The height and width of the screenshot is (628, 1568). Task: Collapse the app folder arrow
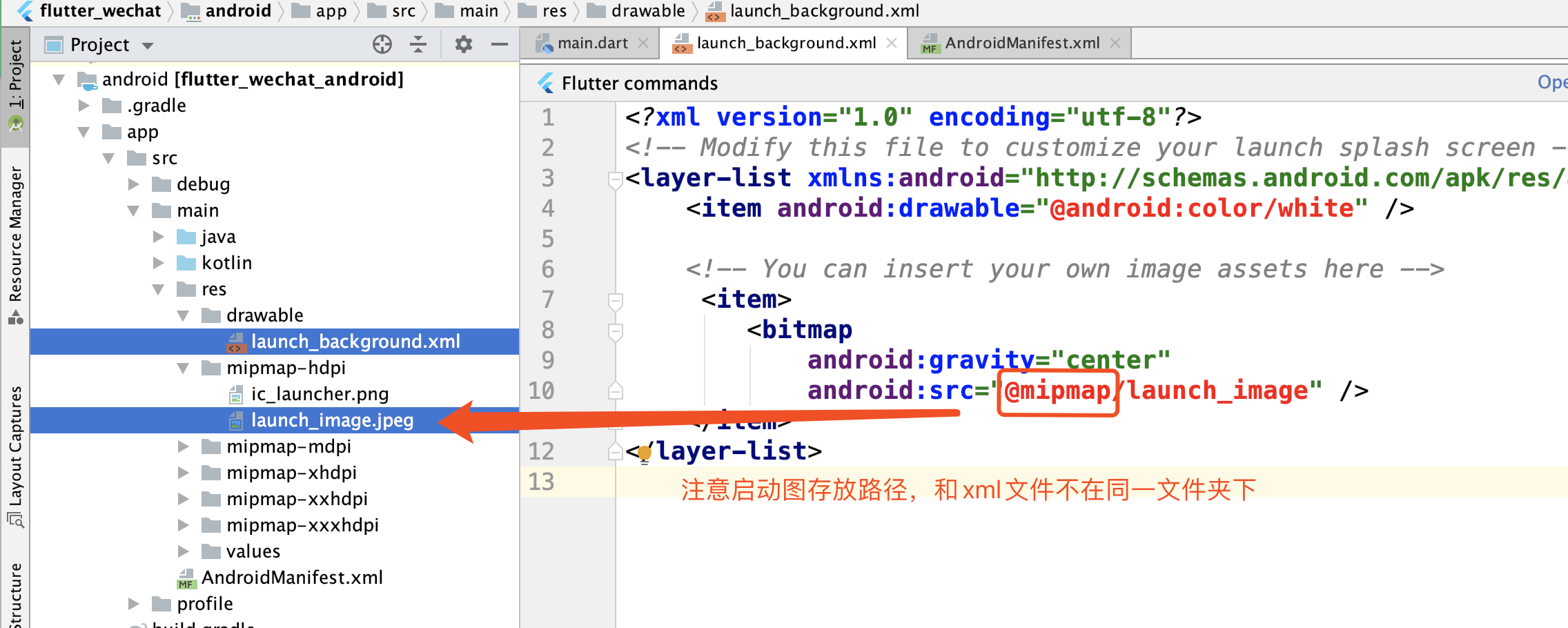click(x=84, y=132)
